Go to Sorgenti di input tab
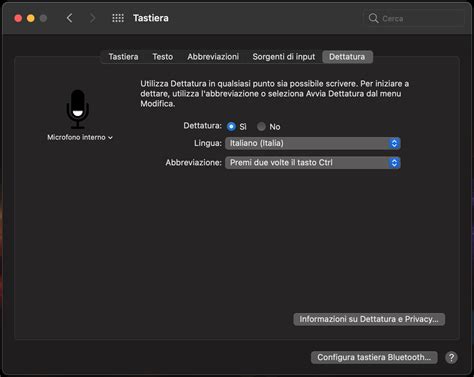The height and width of the screenshot is (377, 474). [x=284, y=57]
